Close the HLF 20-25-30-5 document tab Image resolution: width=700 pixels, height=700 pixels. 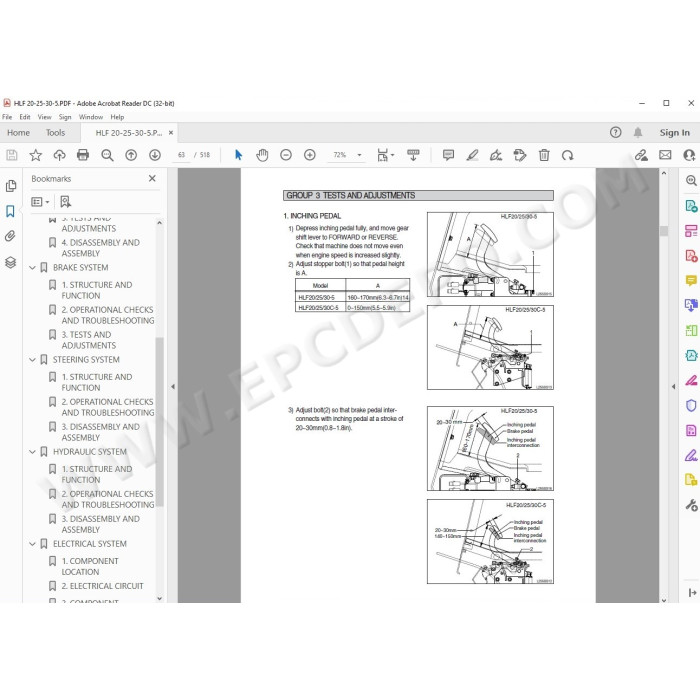click(171, 133)
